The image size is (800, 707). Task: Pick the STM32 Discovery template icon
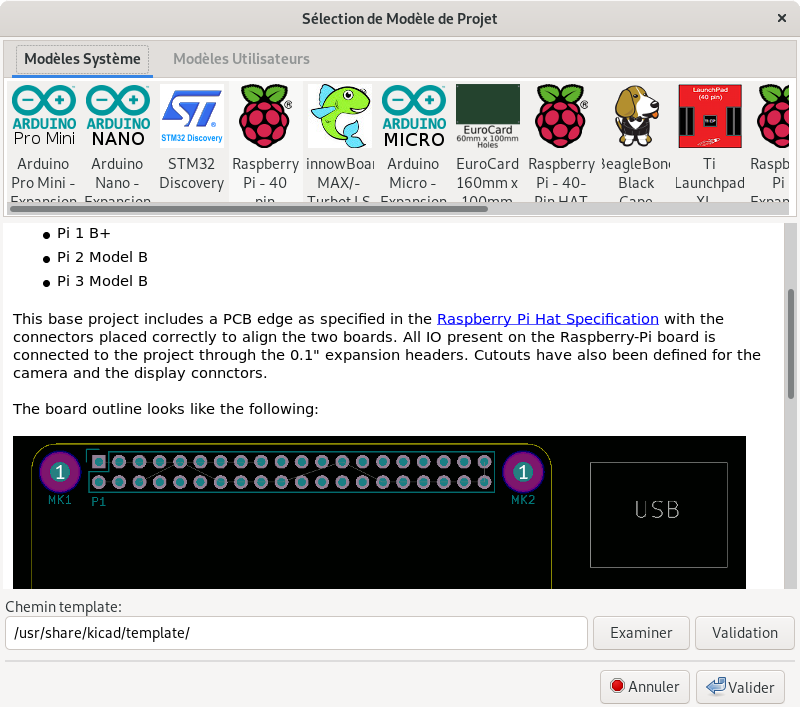(x=191, y=116)
